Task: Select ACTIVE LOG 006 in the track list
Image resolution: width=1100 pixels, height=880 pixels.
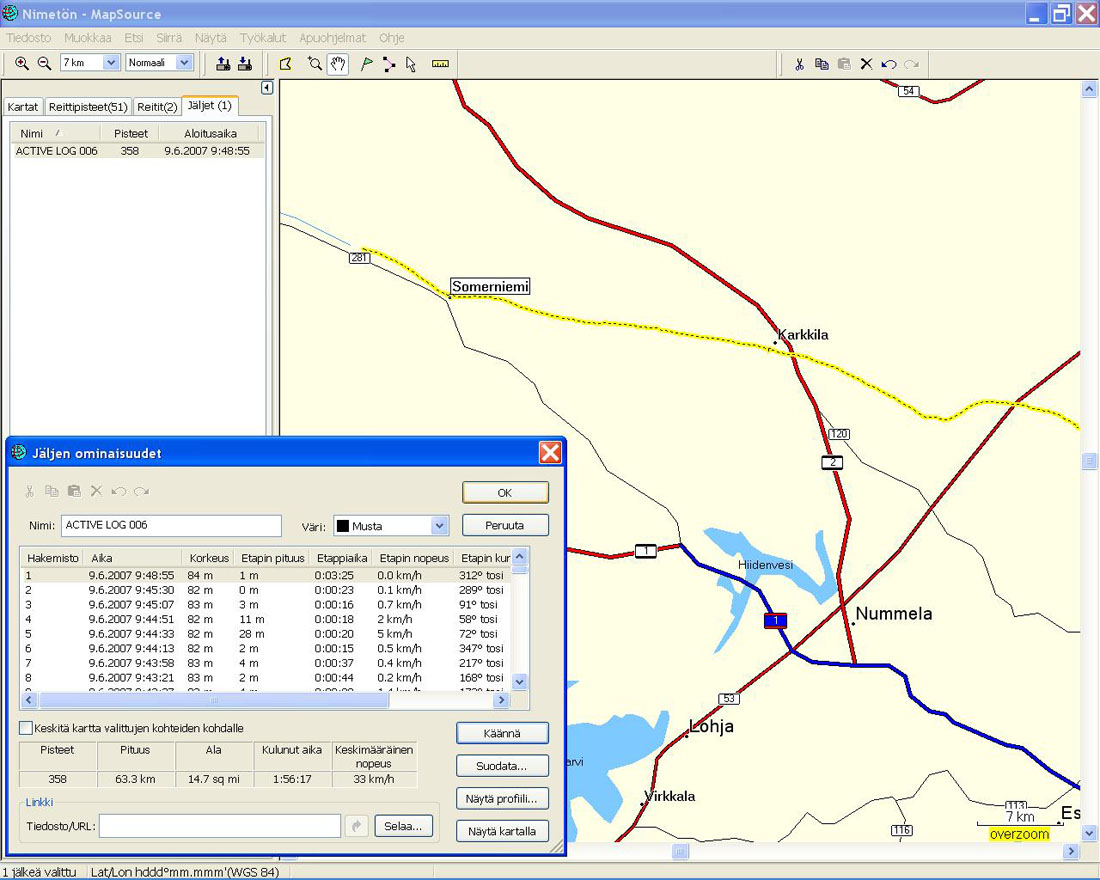Action: coord(137,151)
